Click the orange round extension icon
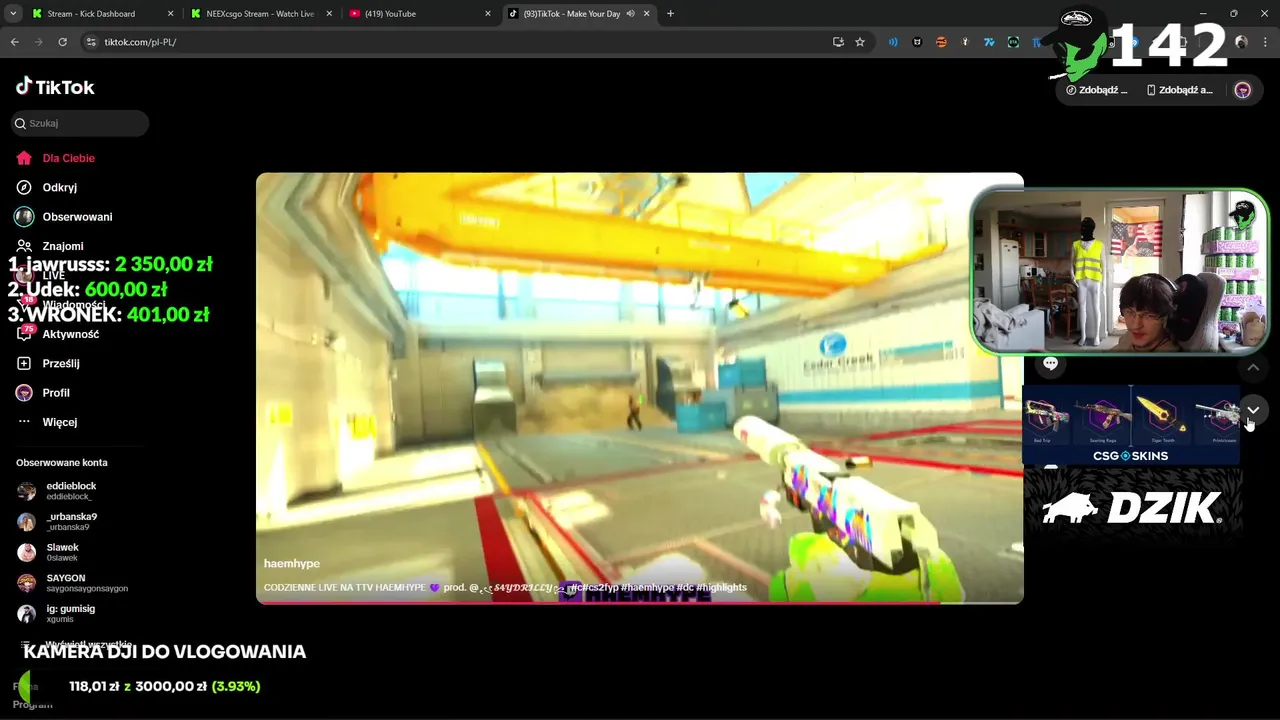Image resolution: width=1280 pixels, height=720 pixels. coord(941,42)
